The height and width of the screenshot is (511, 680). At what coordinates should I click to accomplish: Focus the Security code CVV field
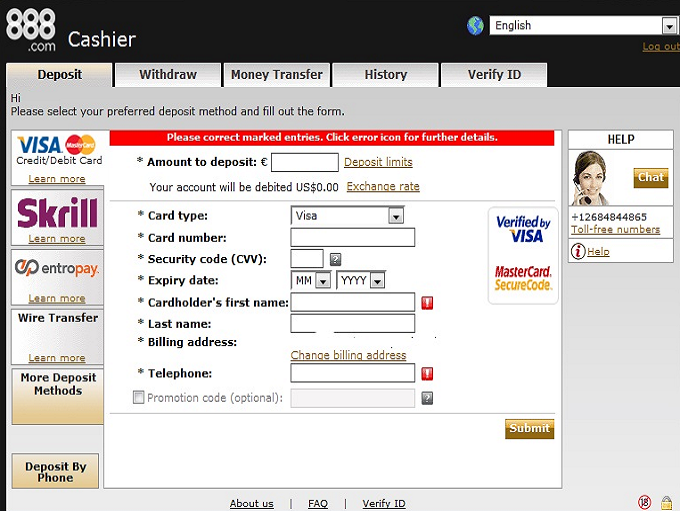(x=307, y=259)
